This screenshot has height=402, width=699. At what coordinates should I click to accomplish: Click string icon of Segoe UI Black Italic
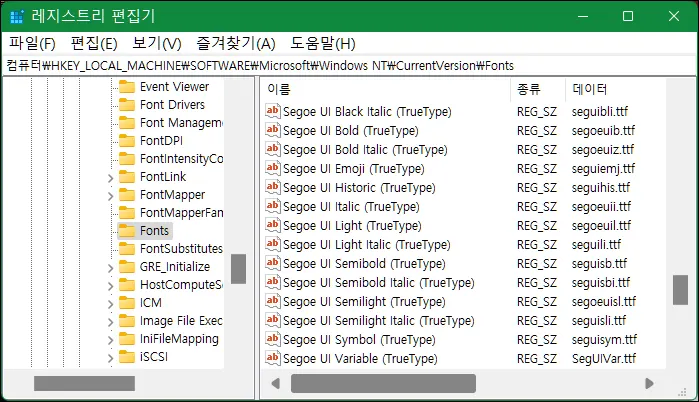click(x=272, y=111)
